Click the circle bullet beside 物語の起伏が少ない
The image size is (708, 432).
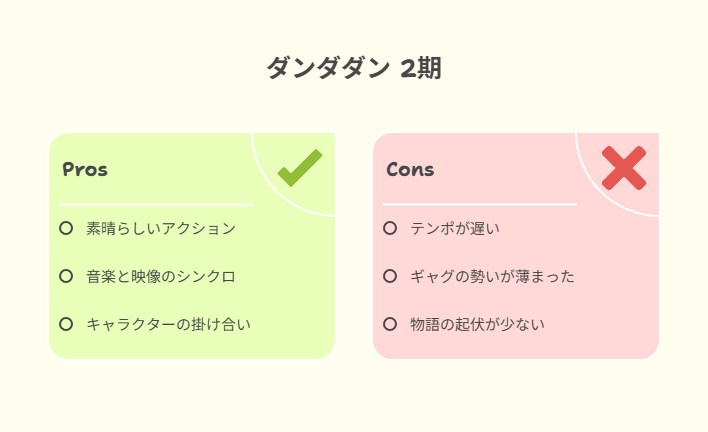(390, 324)
